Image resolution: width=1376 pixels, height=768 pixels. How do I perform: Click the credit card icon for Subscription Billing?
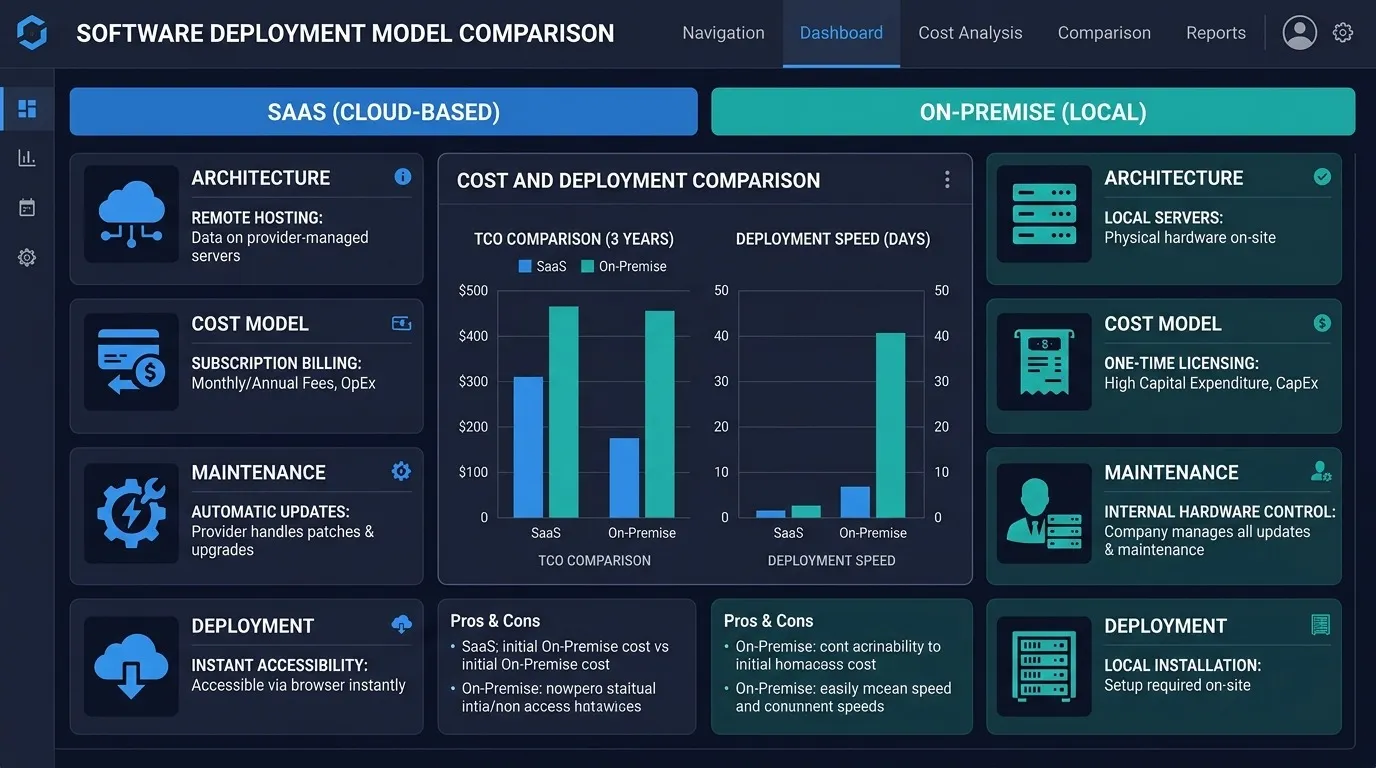[131, 362]
